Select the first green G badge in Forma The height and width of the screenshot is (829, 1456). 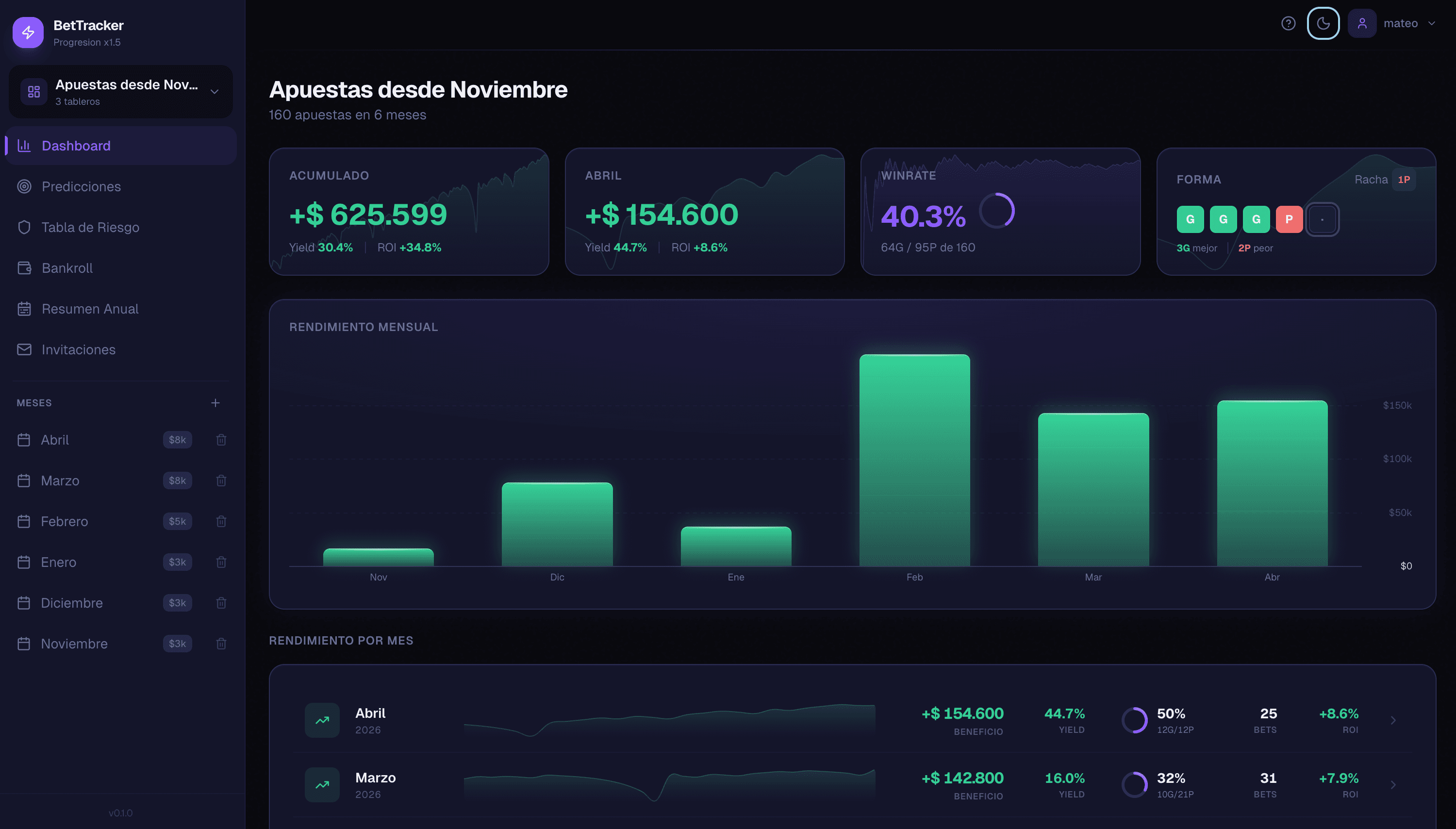click(x=1190, y=219)
